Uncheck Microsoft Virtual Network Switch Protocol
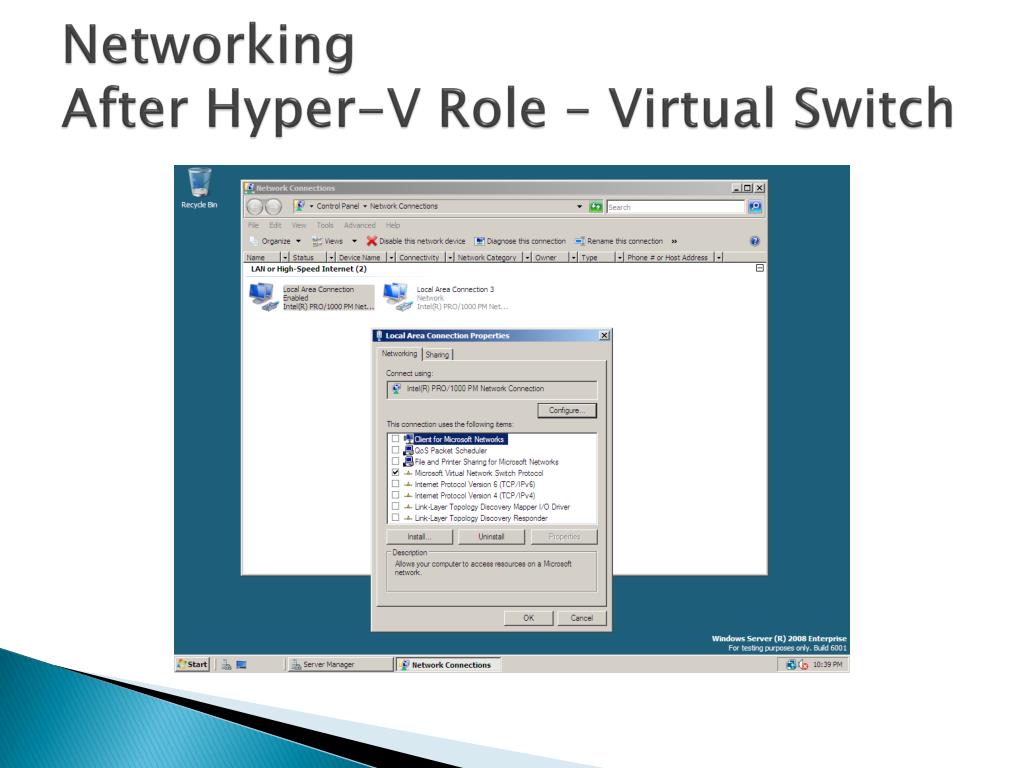This screenshot has height=768, width=1024. 395,472
